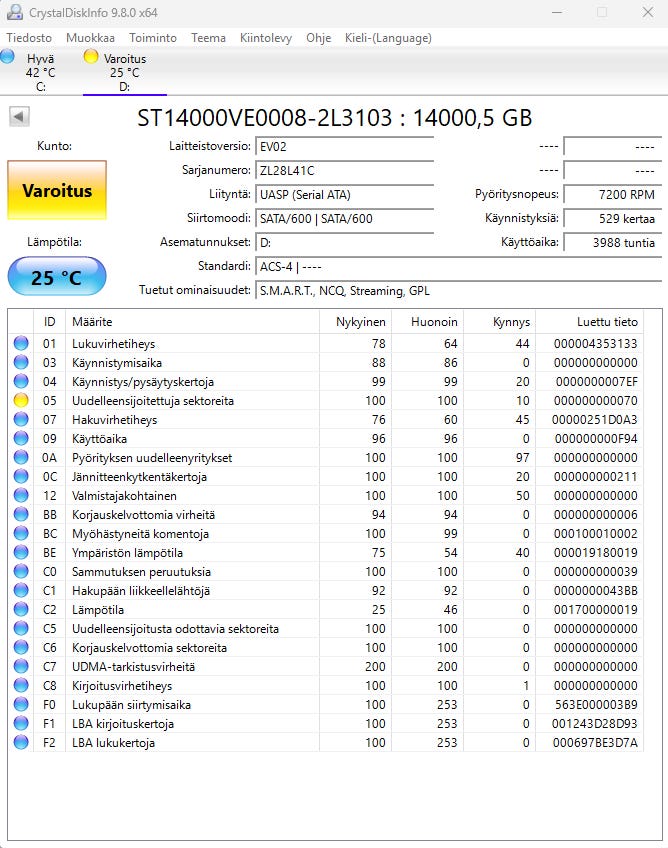Click status icon for Valmistajakohtainen row

pos(21,495)
